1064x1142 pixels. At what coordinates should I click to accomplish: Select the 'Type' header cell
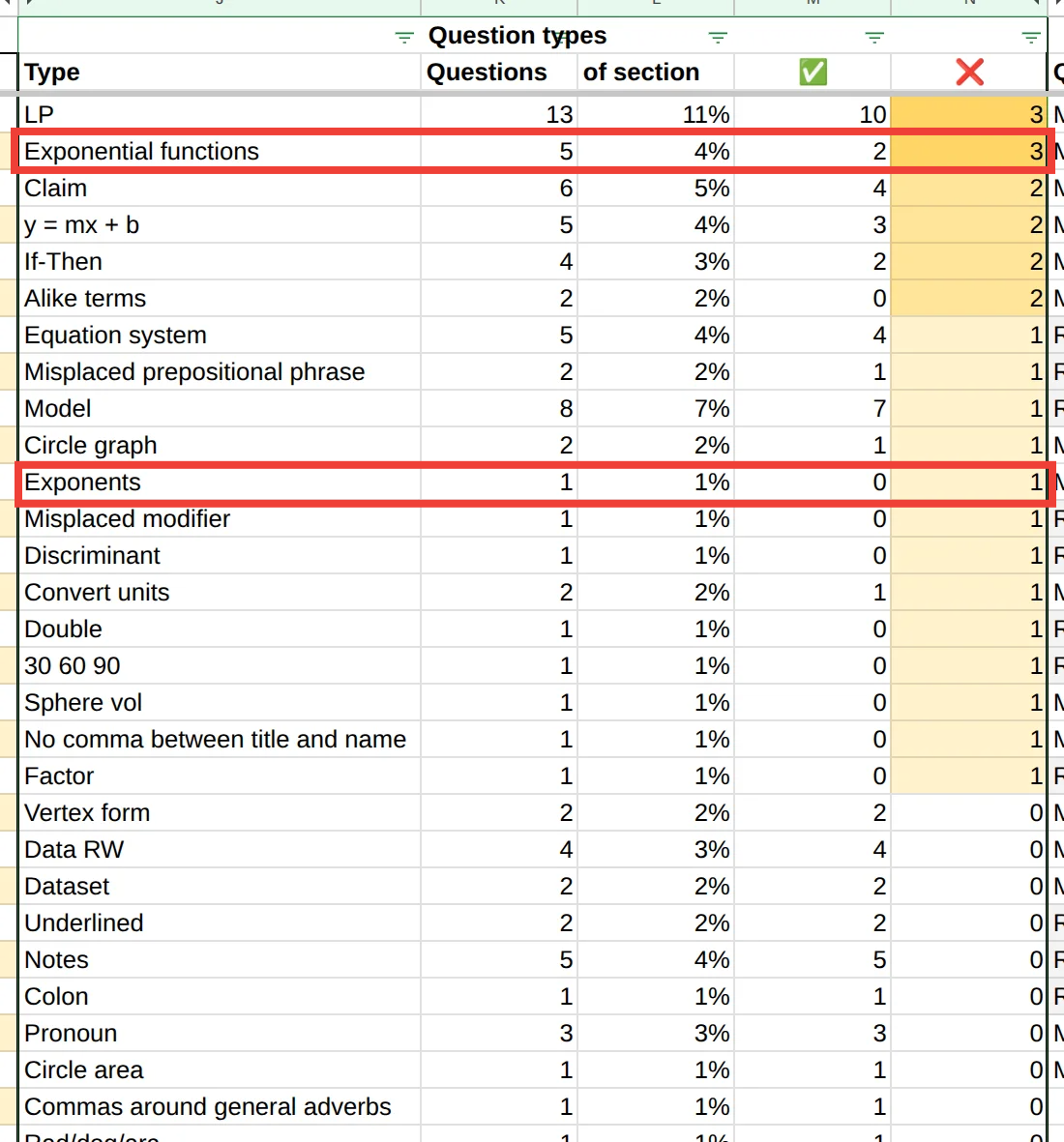(x=220, y=73)
